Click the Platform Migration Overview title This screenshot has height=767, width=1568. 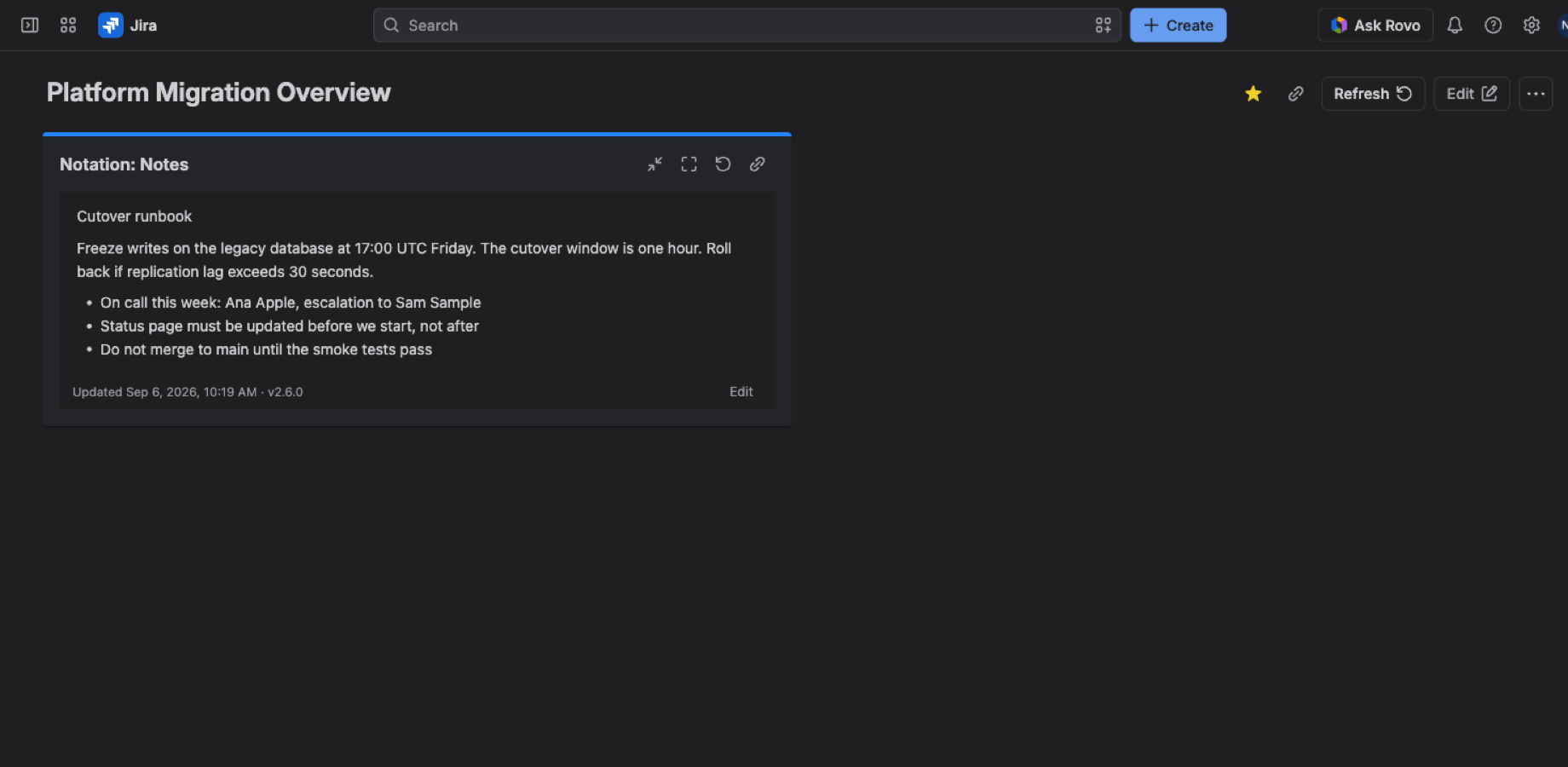(218, 92)
